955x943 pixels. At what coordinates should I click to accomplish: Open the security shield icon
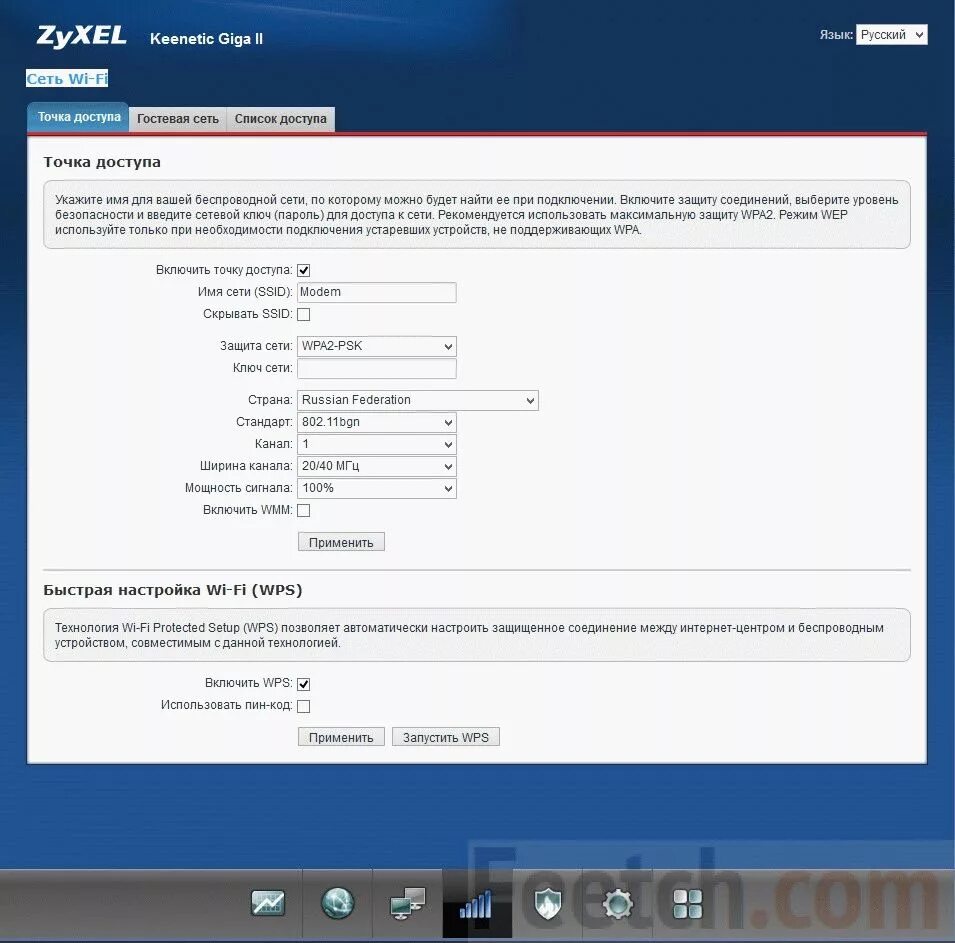point(548,903)
